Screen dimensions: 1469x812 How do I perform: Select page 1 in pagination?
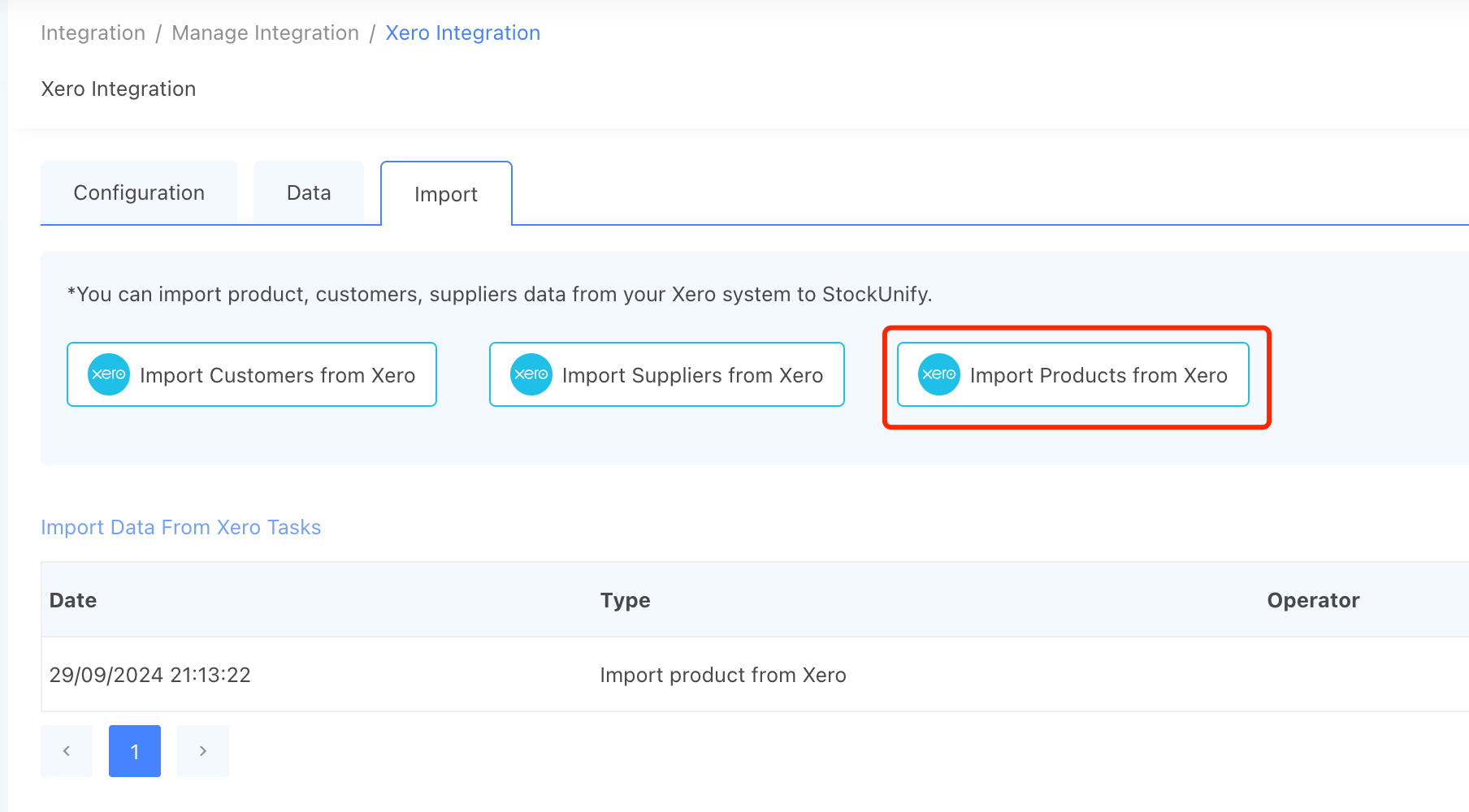[135, 751]
